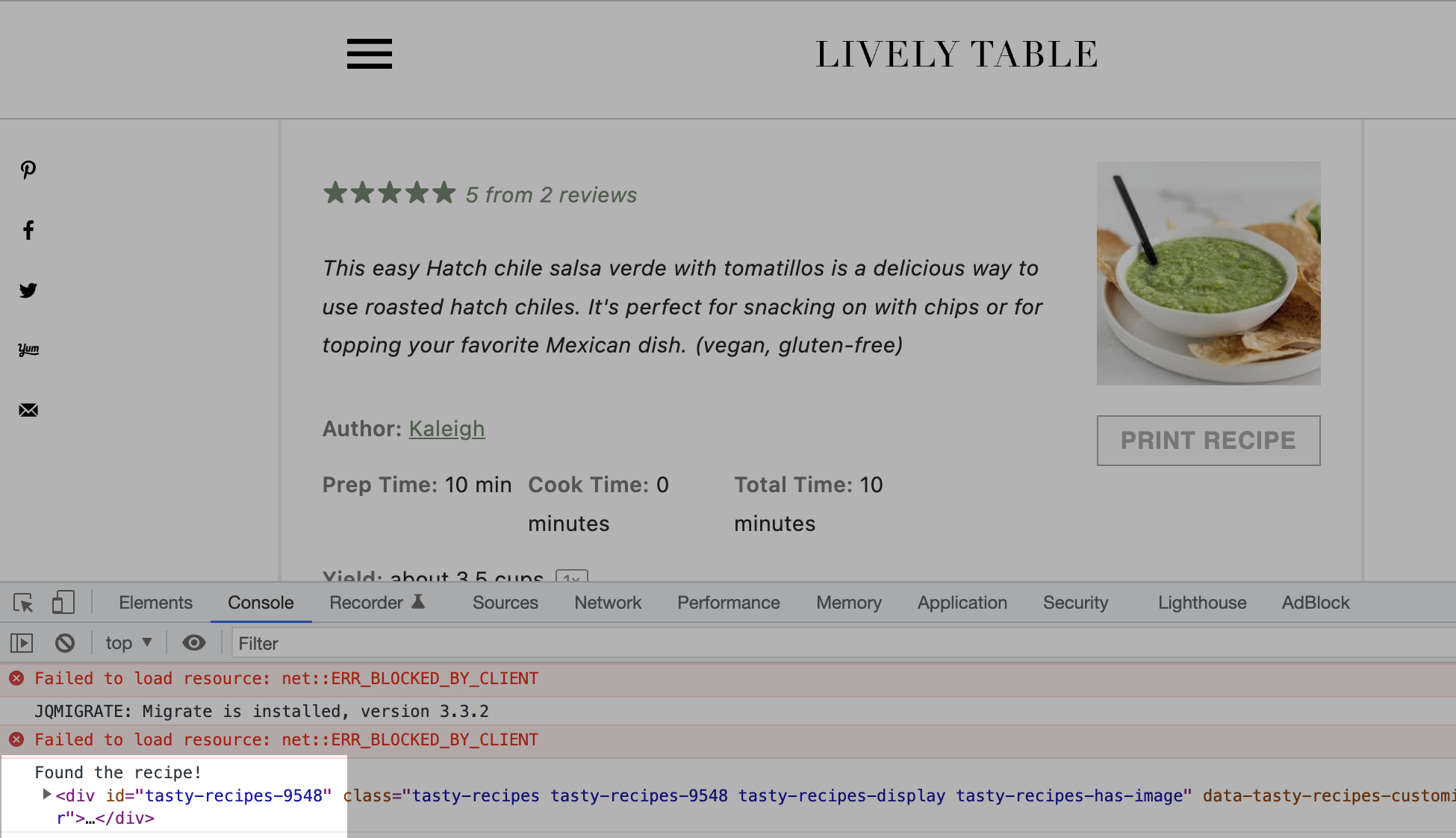Save recipe to Yummly
Viewport: 1456px width, 838px height.
[28, 350]
